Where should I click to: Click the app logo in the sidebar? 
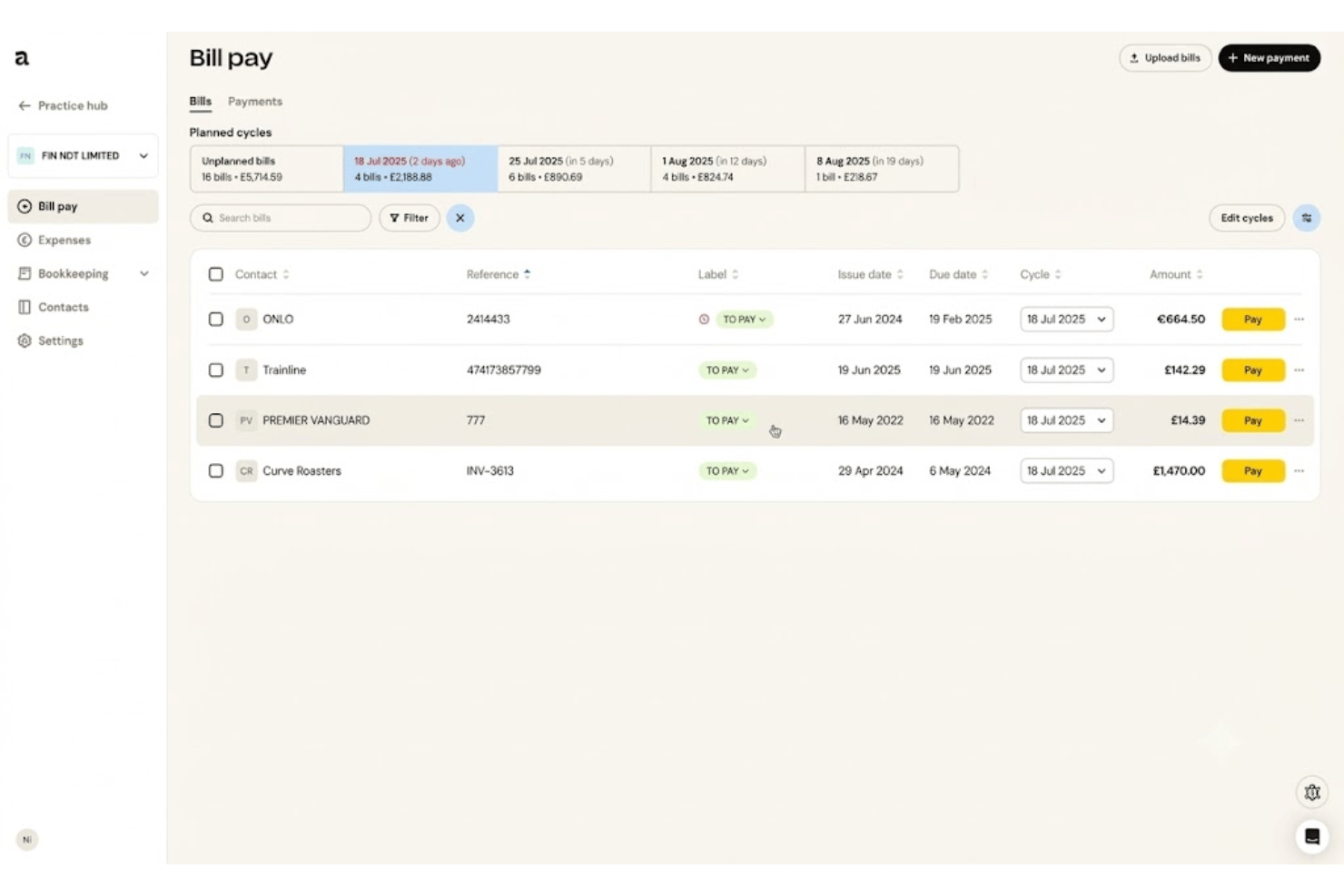pos(22,58)
